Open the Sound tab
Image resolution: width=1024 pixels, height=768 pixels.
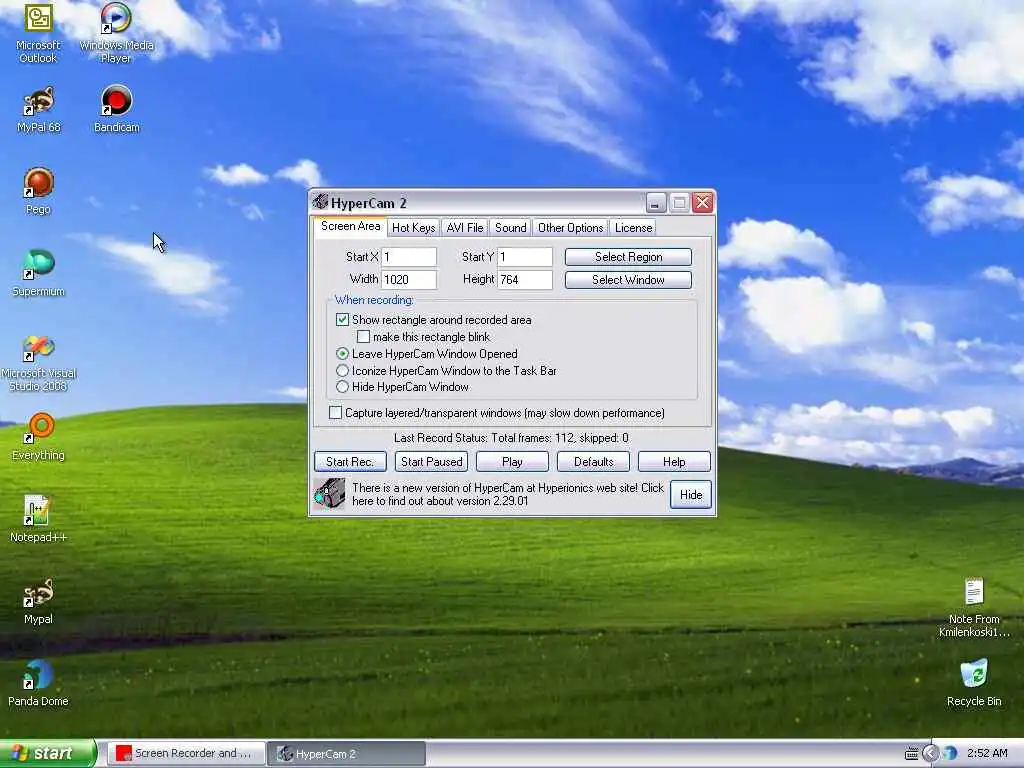pos(510,228)
